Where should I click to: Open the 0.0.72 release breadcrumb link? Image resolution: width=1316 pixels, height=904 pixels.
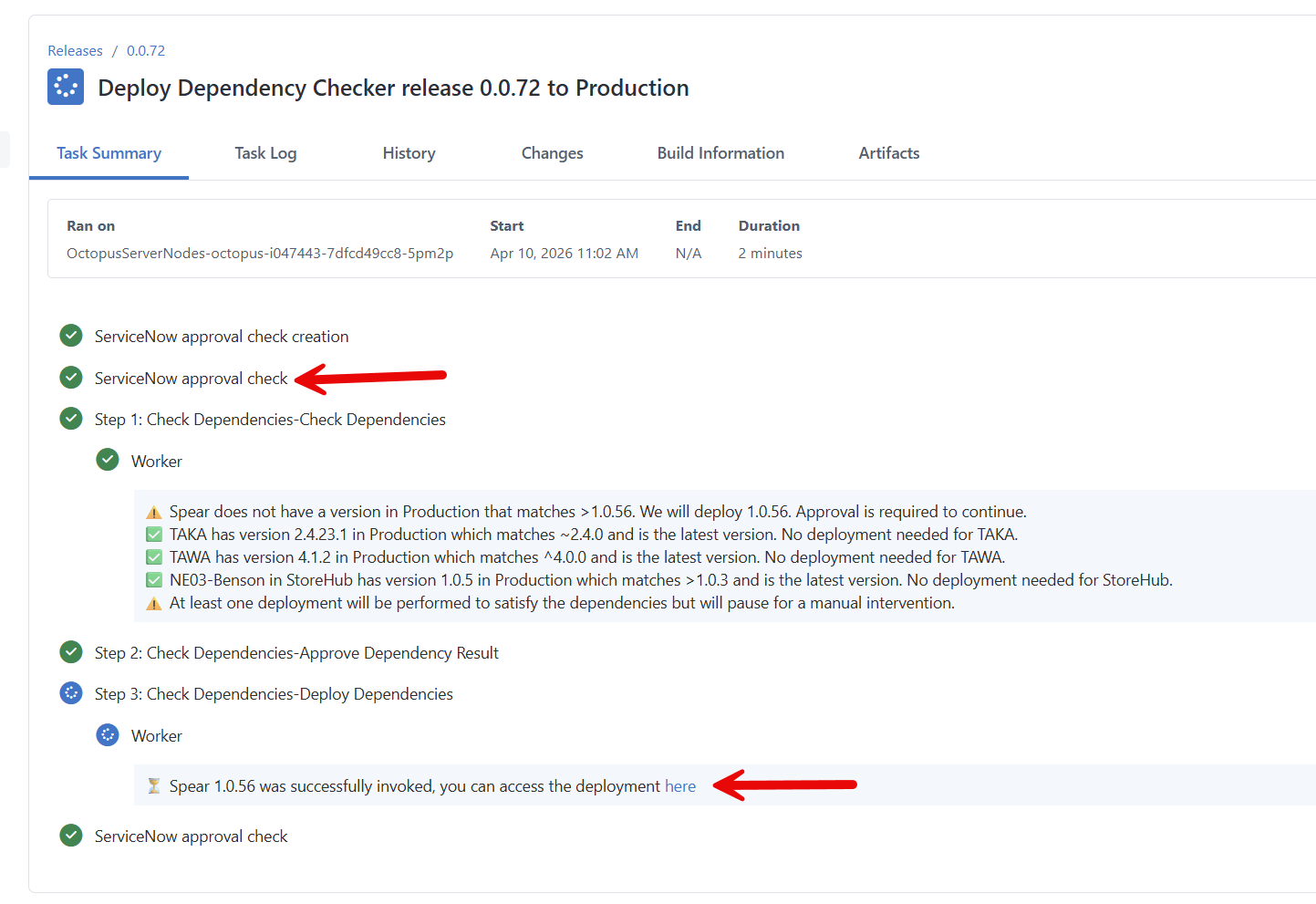(x=146, y=51)
